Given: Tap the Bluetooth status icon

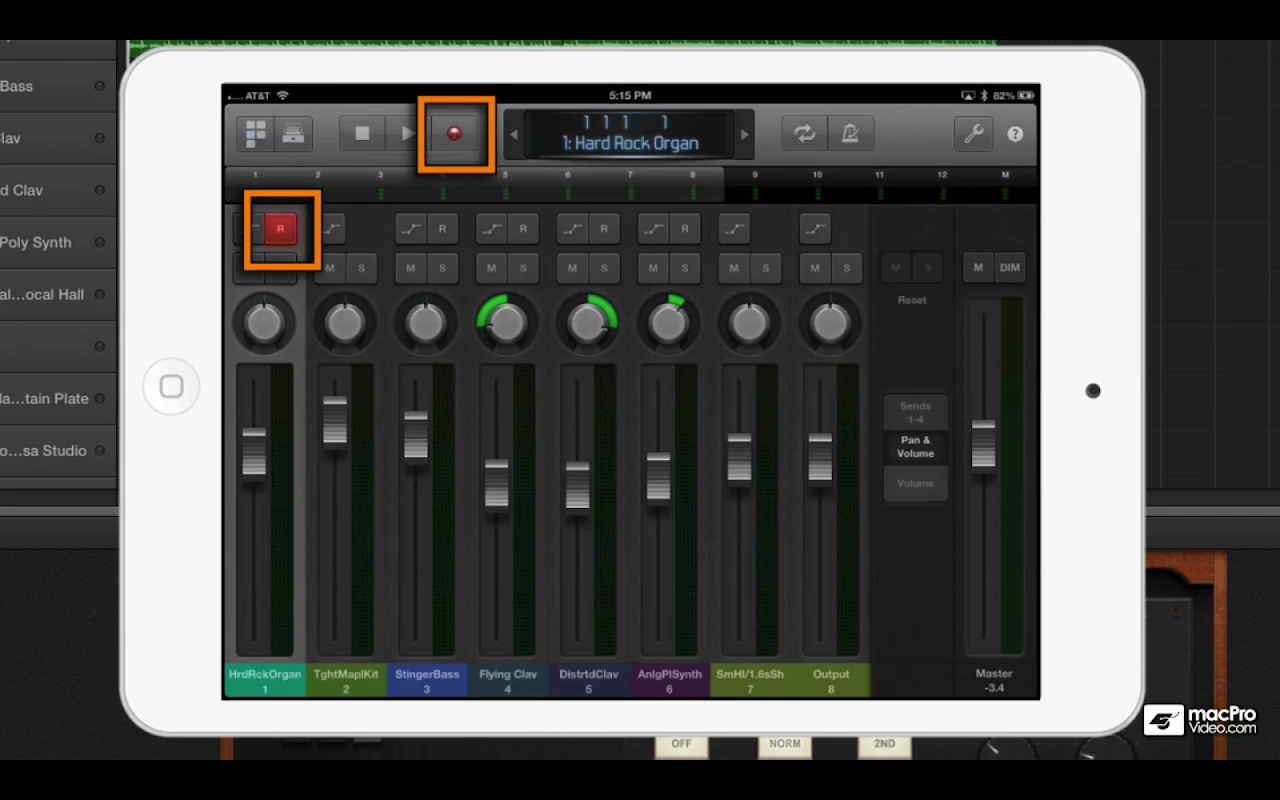Looking at the screenshot, I should click(983, 96).
